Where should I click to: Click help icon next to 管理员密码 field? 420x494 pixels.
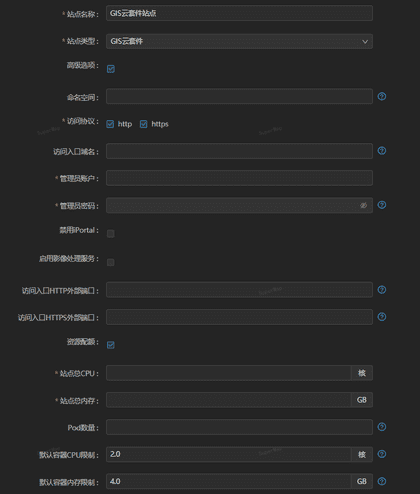(382, 205)
